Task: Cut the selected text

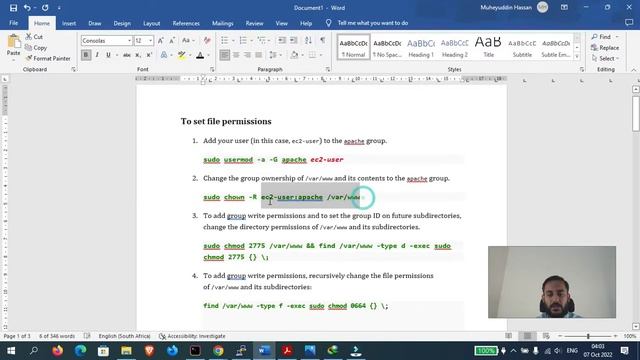Action: [x=34, y=37]
